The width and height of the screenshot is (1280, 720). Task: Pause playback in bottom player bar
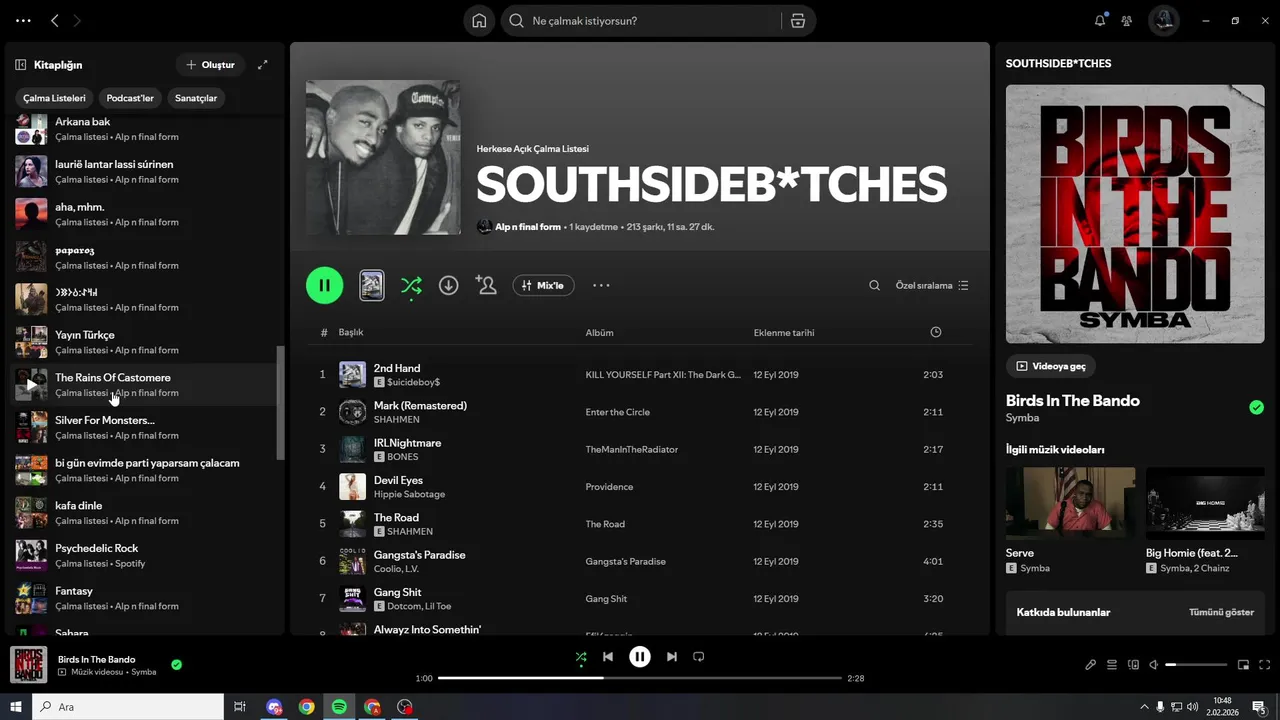[640, 657]
